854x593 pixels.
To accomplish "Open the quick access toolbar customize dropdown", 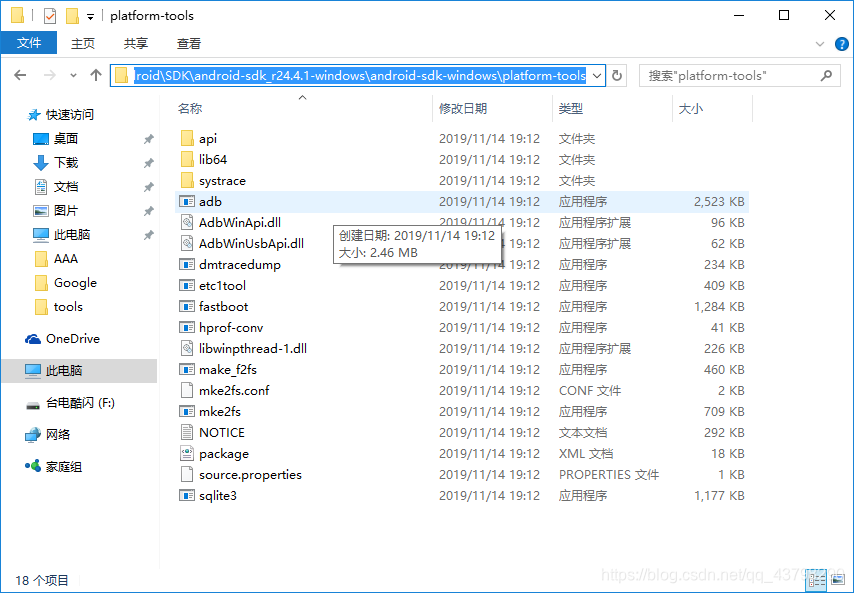I will 90,17.
